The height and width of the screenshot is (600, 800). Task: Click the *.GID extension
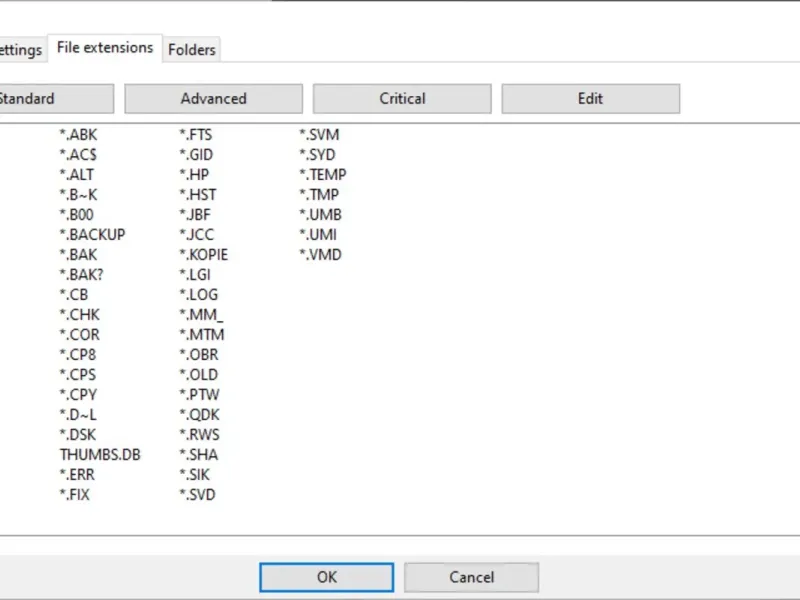196,155
